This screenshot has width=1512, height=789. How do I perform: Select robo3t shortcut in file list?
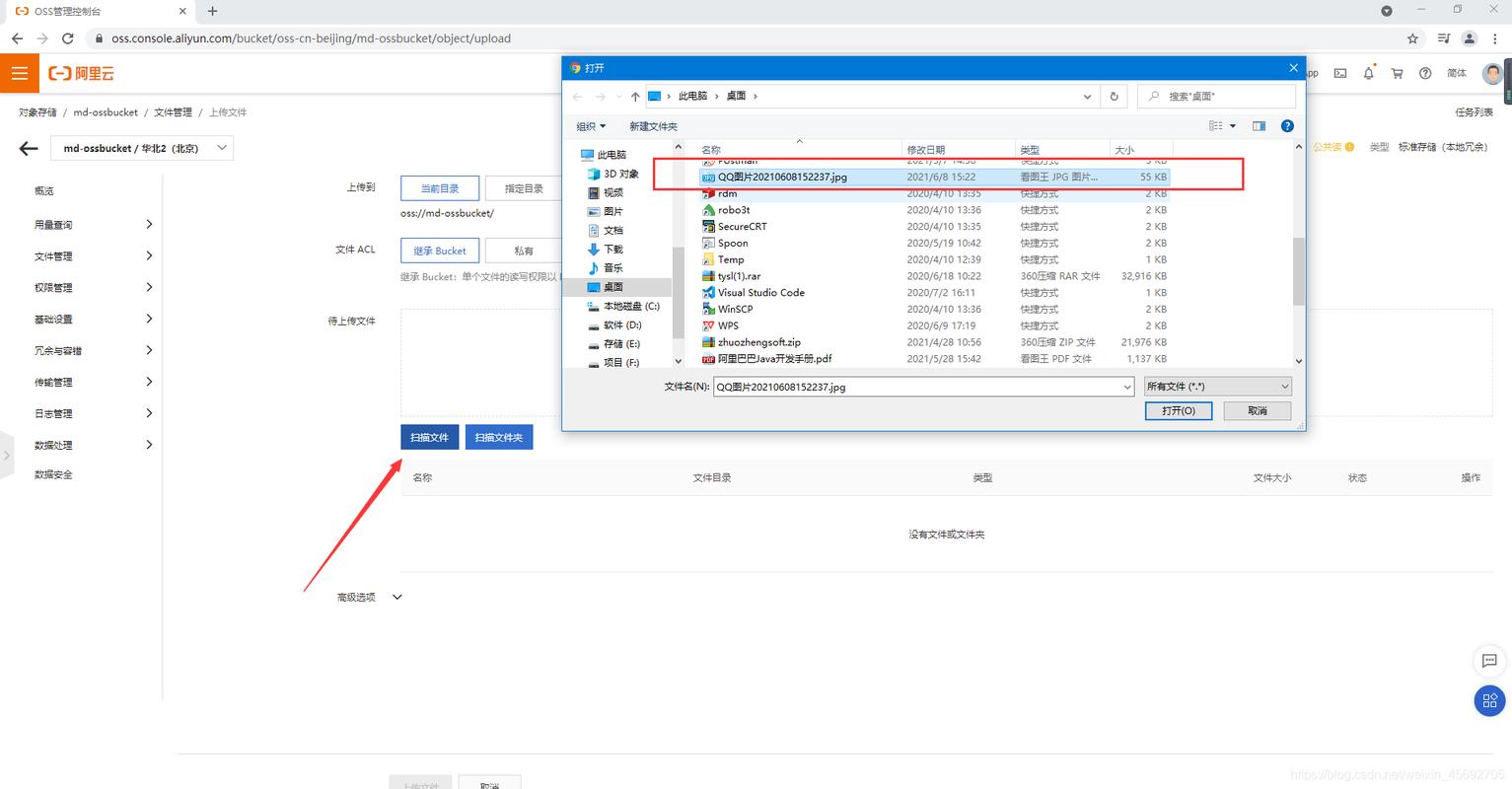click(734, 210)
